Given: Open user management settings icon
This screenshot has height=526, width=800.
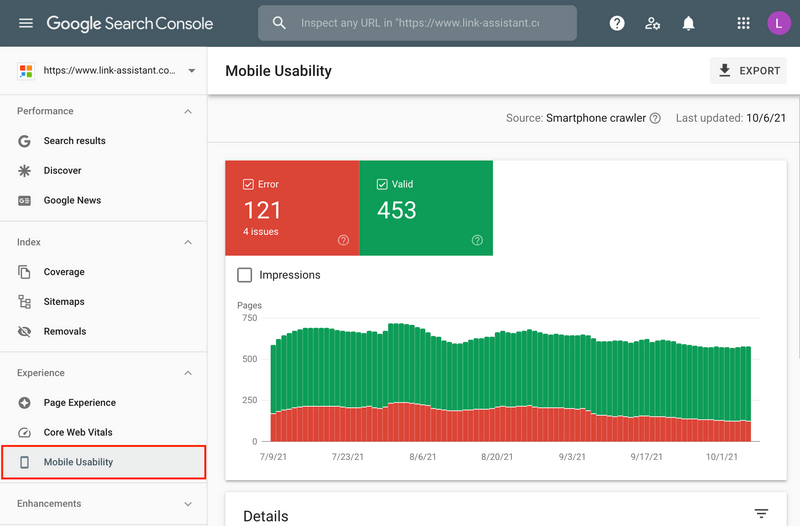Looking at the screenshot, I should coord(653,23).
